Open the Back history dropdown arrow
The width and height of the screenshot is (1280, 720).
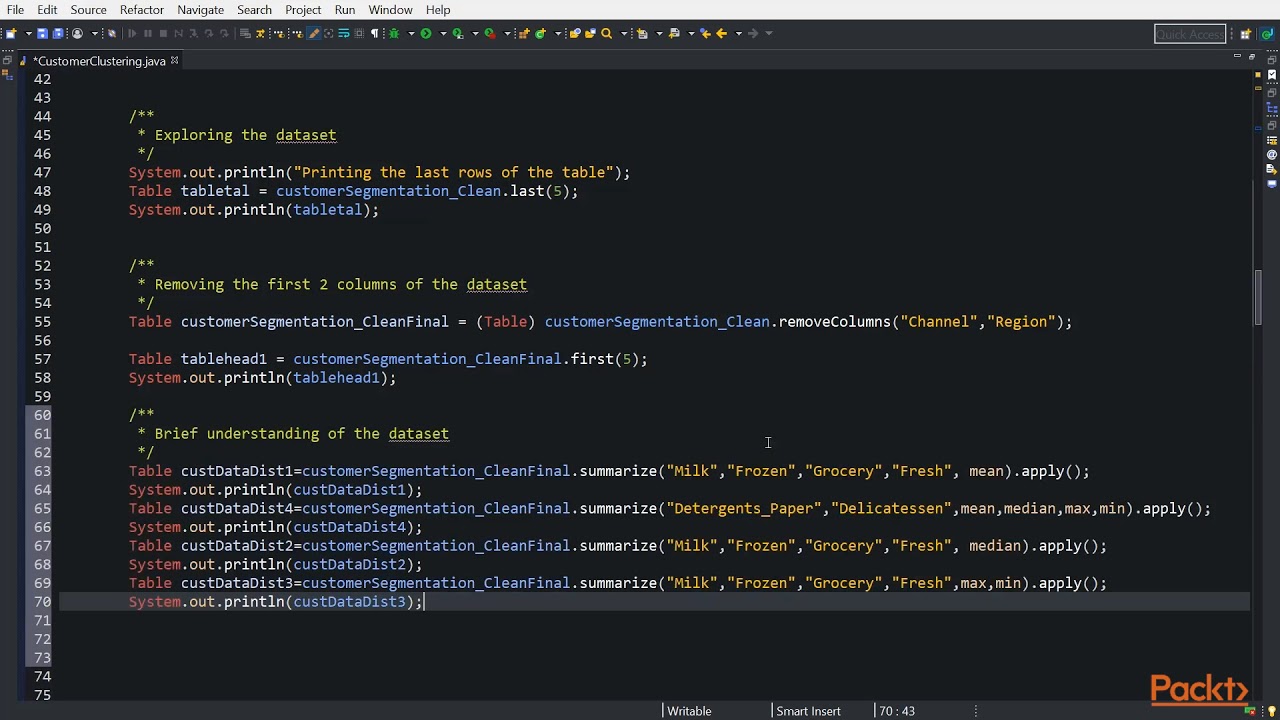pyautogui.click(x=738, y=33)
